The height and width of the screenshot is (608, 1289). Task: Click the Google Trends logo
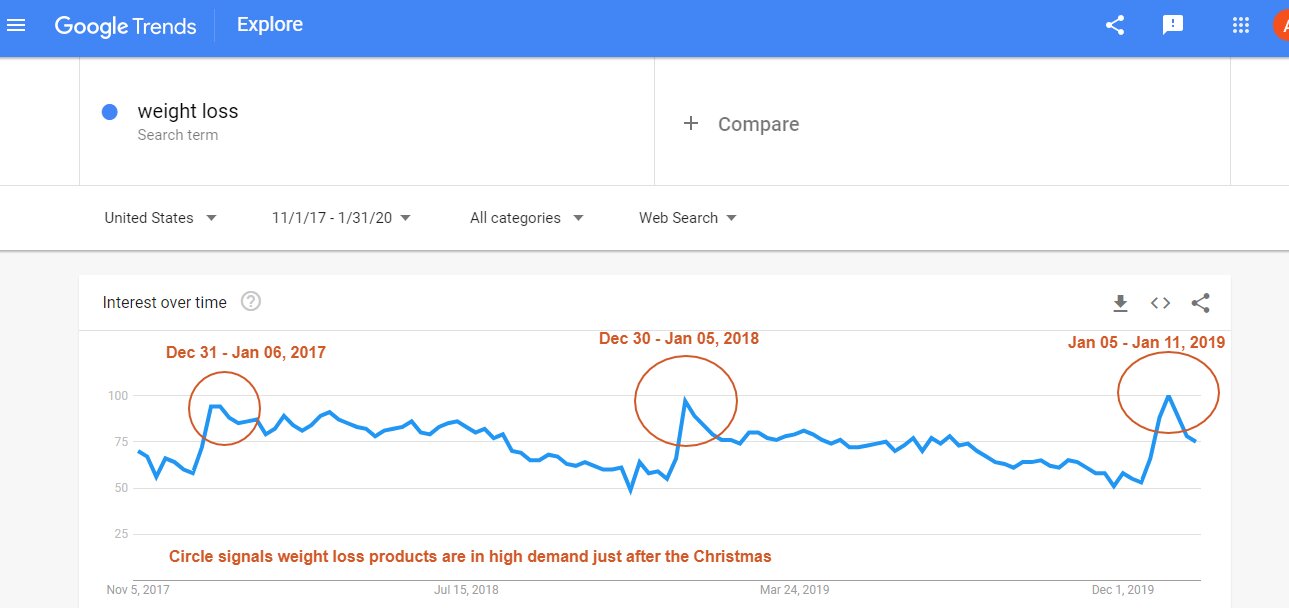(125, 26)
